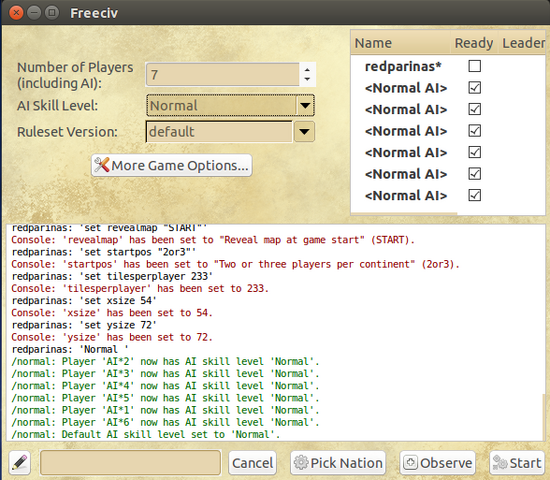Click the gear icon on Pick Nation

(x=301, y=463)
